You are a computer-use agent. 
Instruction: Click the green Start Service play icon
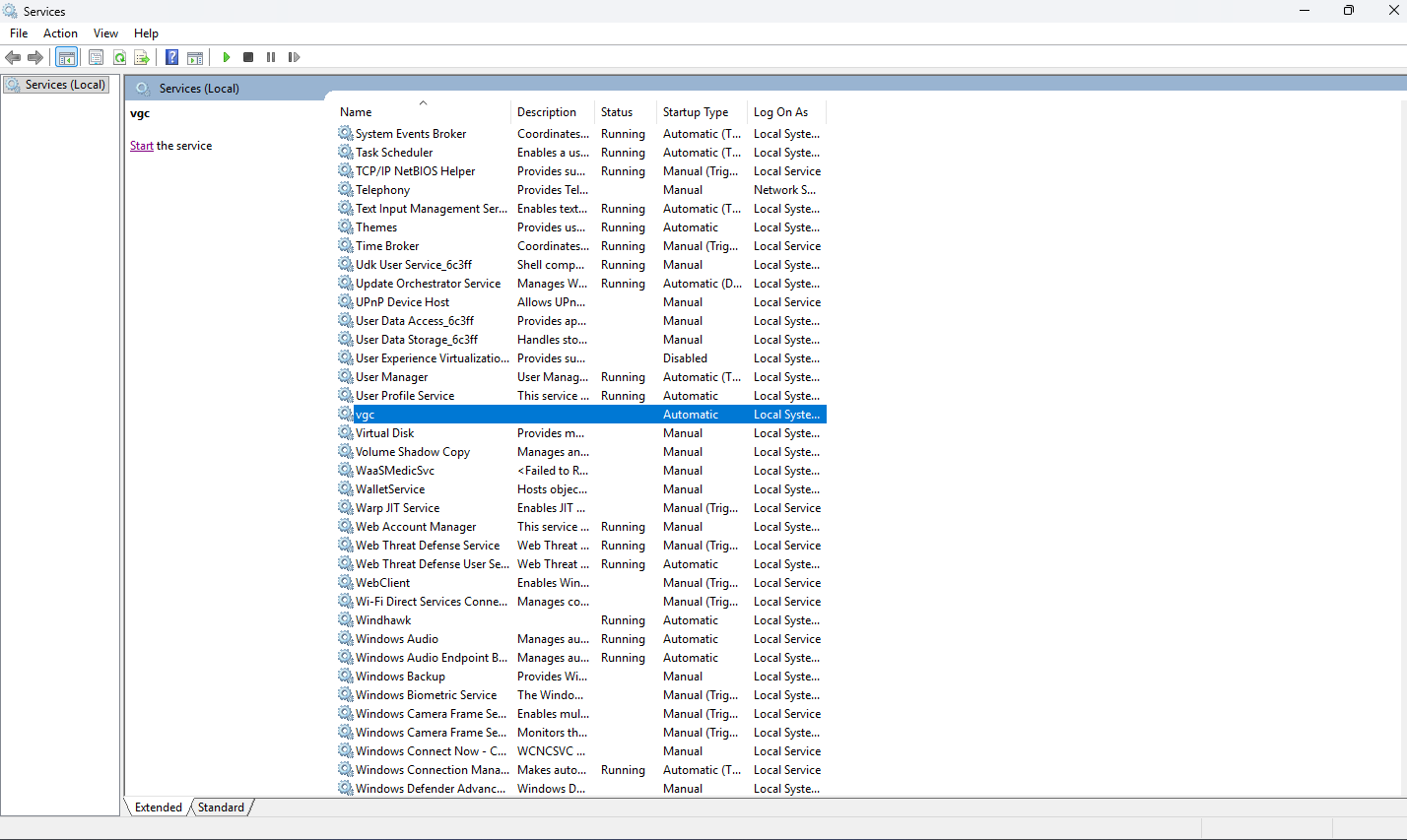(227, 57)
